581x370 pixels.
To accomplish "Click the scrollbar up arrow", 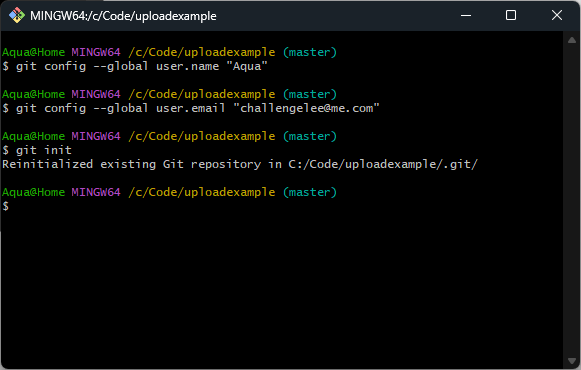I will point(572,40).
